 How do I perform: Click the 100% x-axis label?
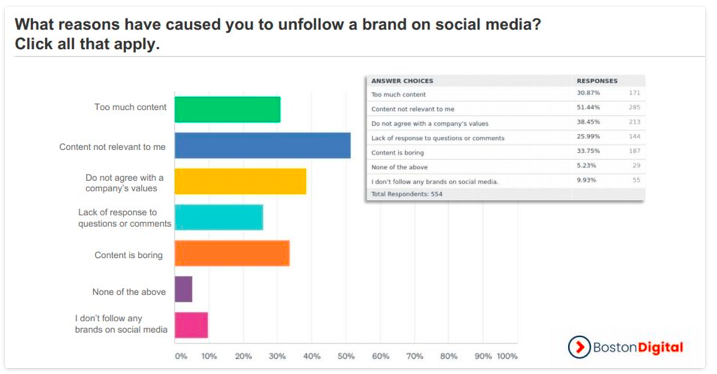[x=507, y=356]
